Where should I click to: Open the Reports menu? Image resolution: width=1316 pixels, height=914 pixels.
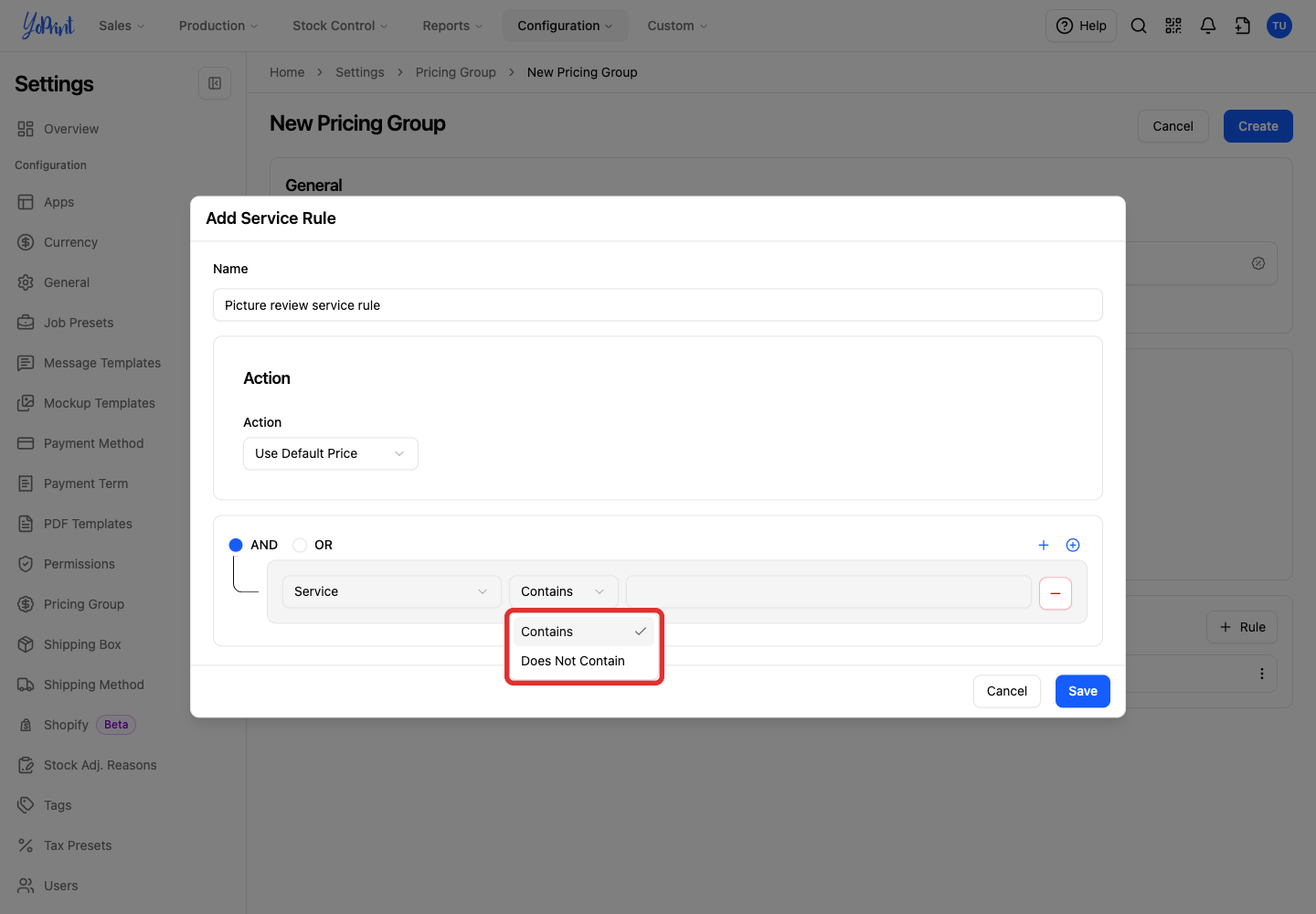pos(452,26)
